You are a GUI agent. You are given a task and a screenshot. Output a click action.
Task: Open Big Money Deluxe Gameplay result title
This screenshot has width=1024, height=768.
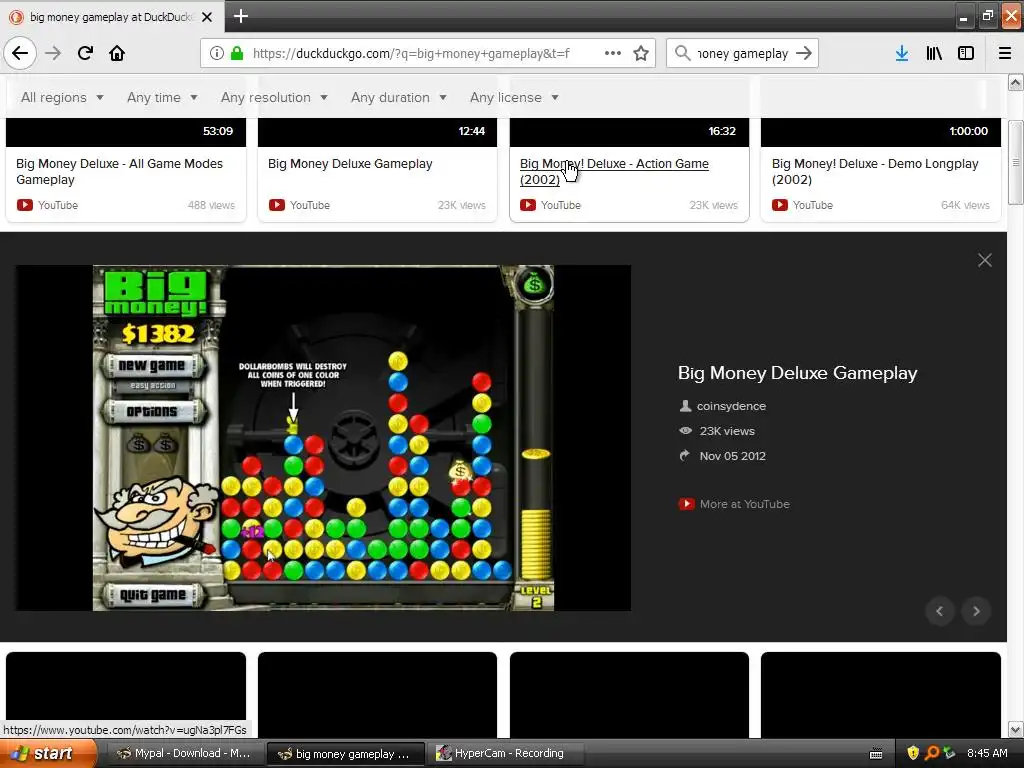tap(350, 164)
